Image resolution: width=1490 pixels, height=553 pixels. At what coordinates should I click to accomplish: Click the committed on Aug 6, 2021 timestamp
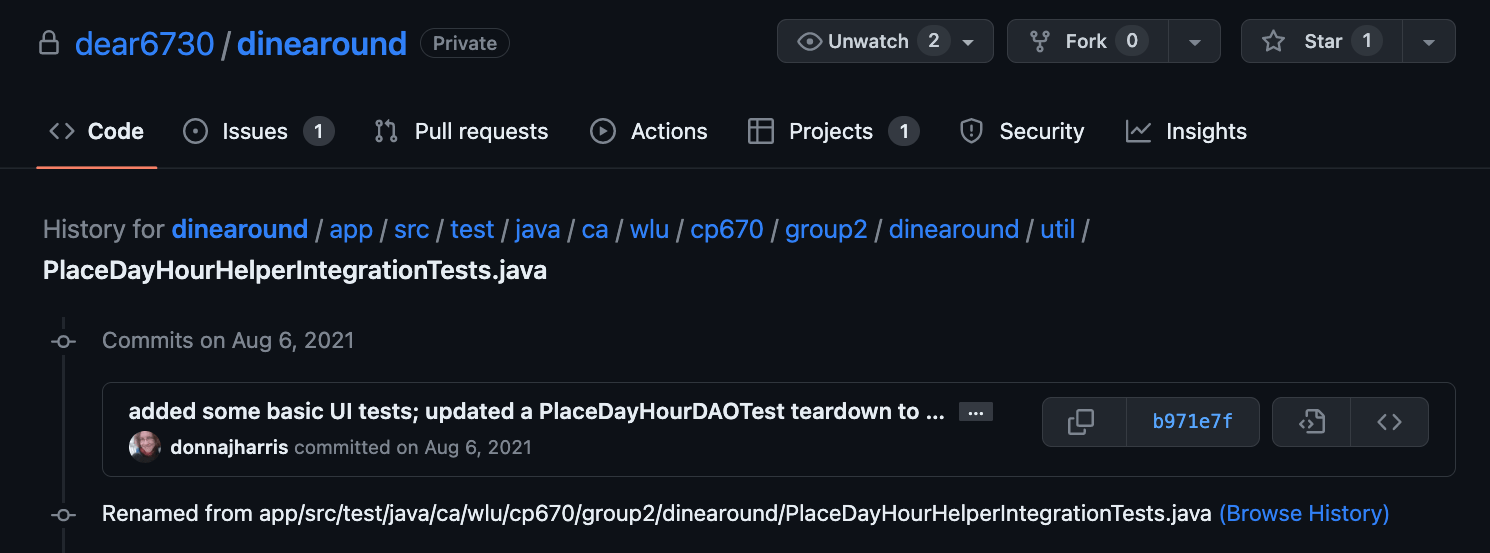[413, 447]
